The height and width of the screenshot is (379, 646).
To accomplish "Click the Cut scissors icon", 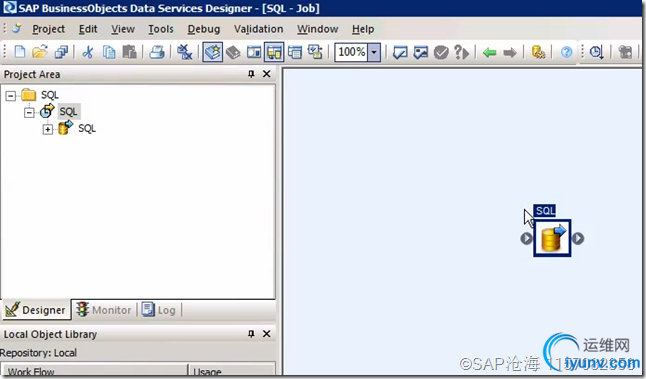I will [87, 52].
